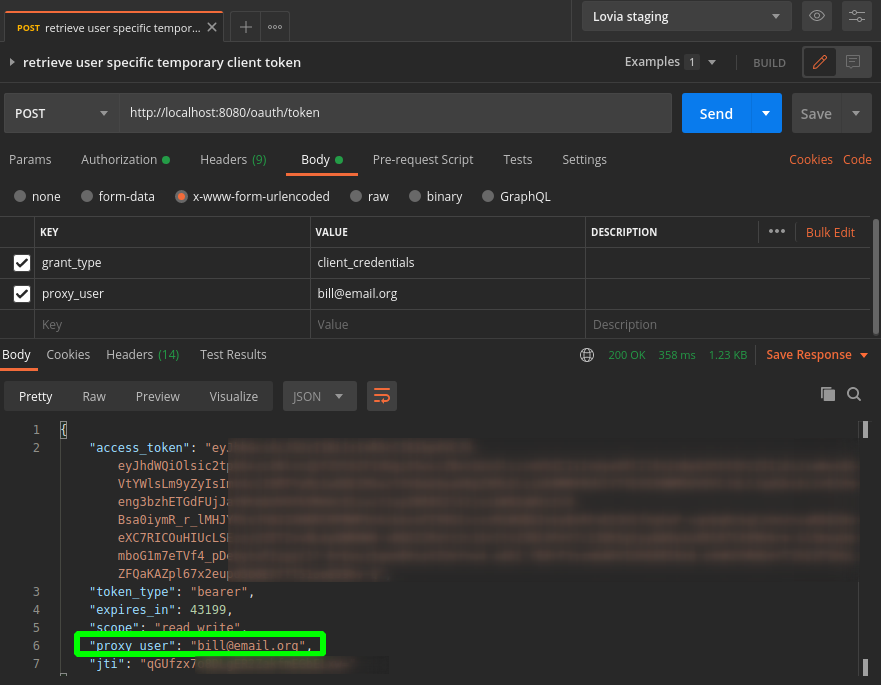Open the Tests tab
Viewport: 881px width, 685px height.
[517, 160]
